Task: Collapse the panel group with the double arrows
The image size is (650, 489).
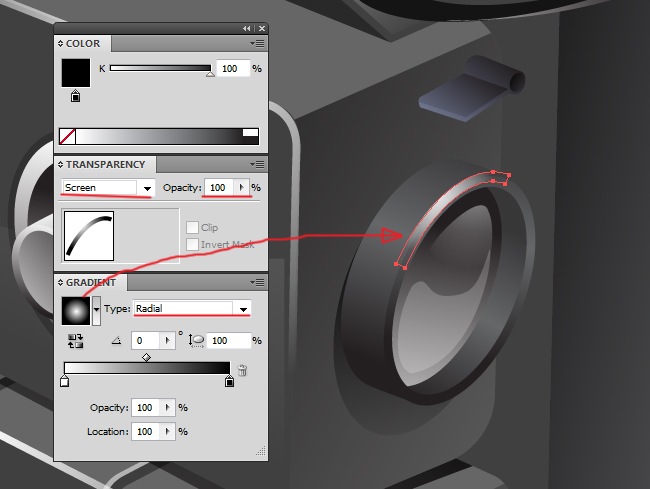Action: click(x=247, y=28)
